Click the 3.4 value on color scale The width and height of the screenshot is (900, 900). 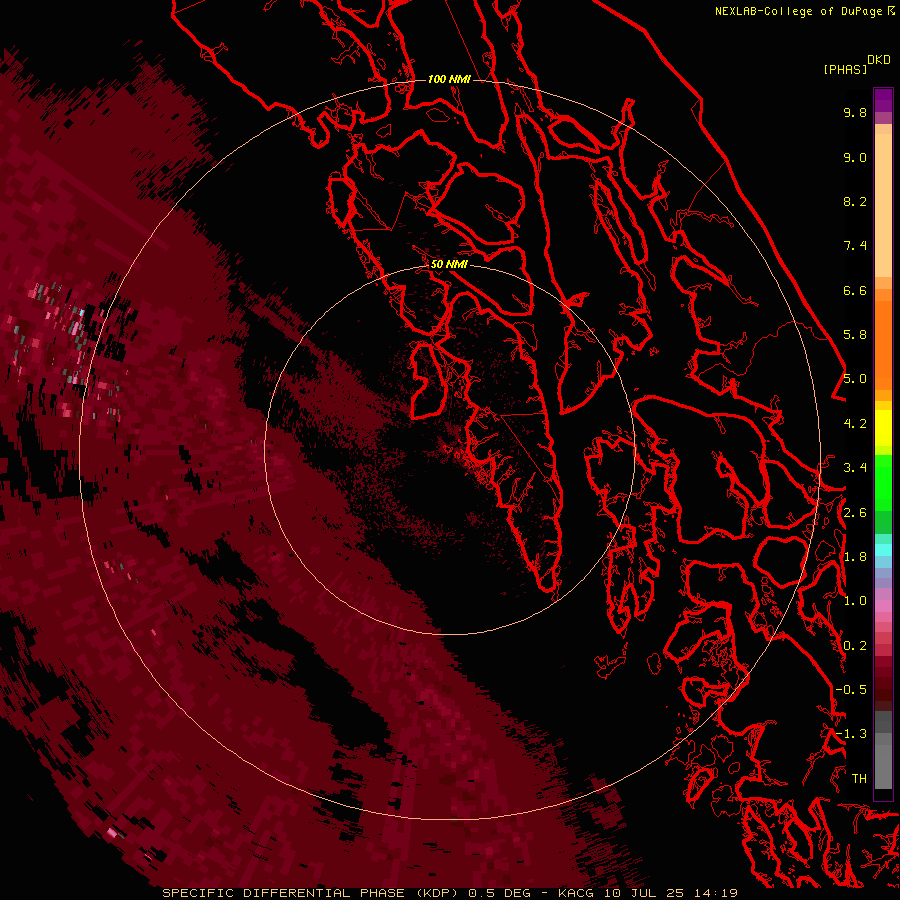pyautogui.click(x=855, y=468)
